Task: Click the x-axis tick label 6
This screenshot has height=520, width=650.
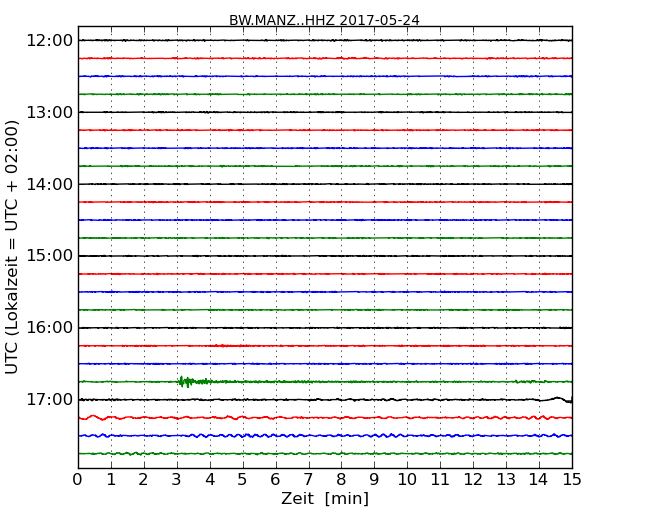Action: coord(275,479)
